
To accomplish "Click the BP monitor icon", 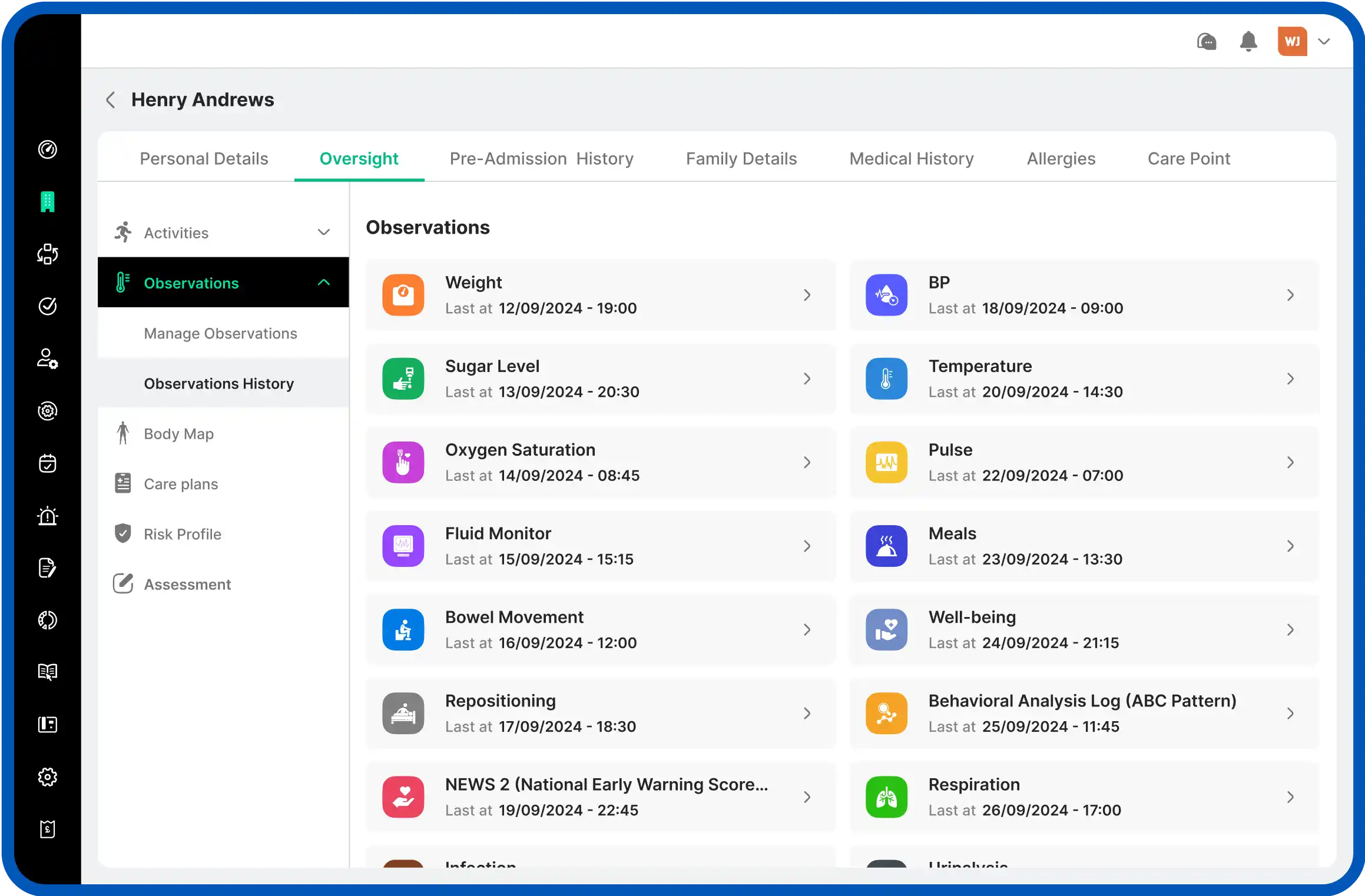I will (887, 295).
